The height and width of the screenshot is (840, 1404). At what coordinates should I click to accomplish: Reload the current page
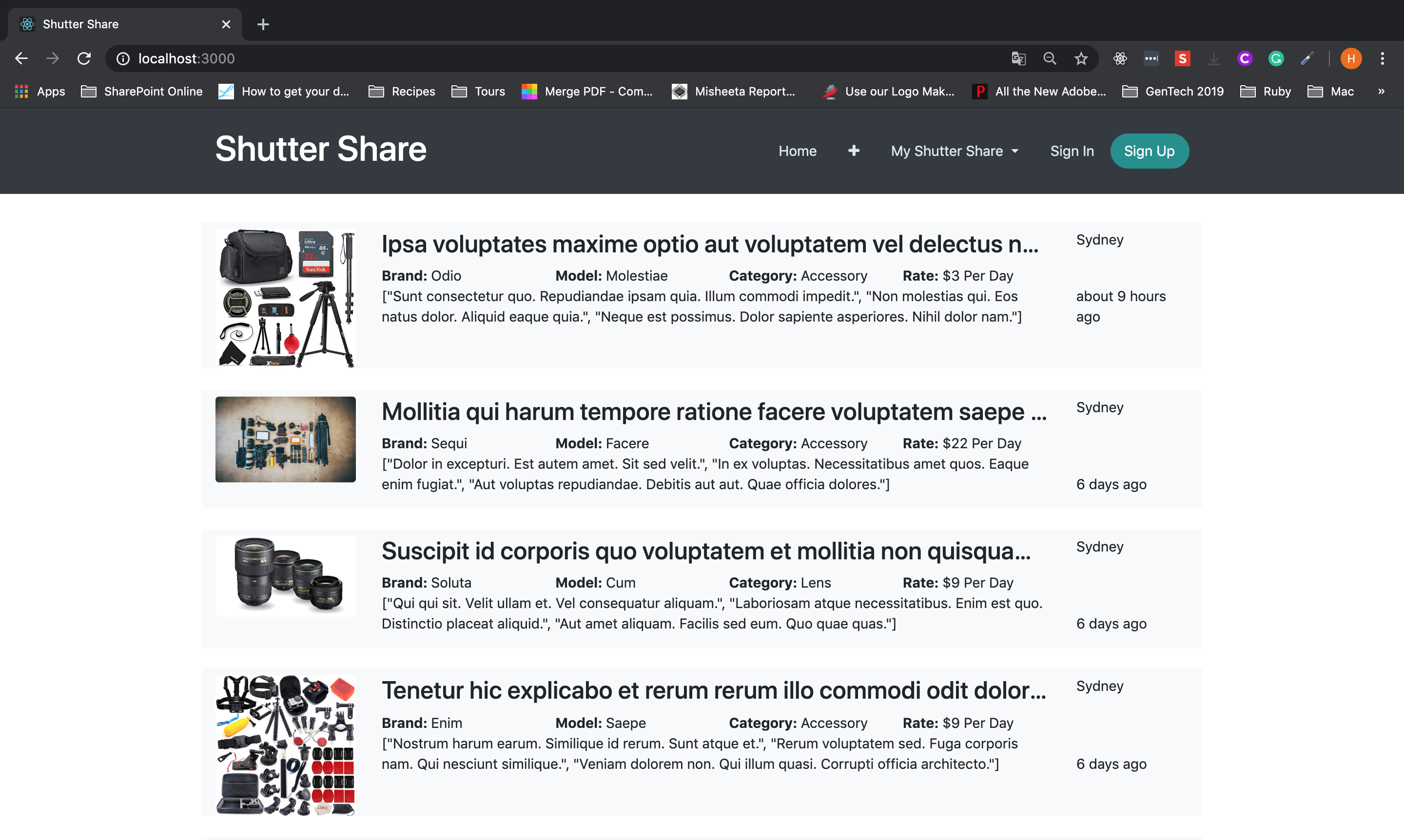(84, 58)
